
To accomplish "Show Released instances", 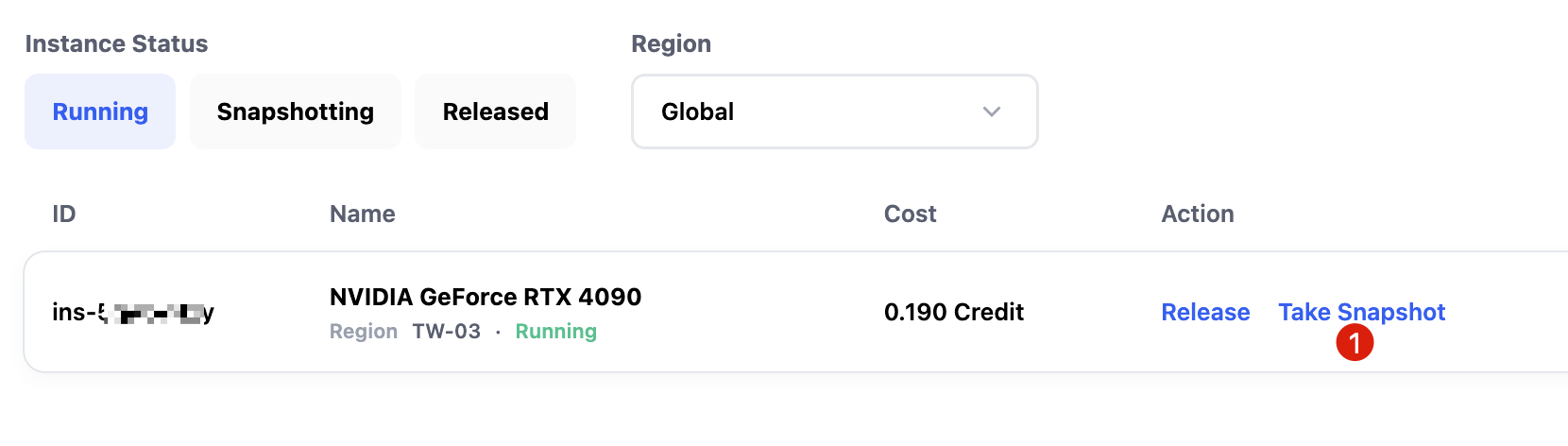I will (496, 111).
